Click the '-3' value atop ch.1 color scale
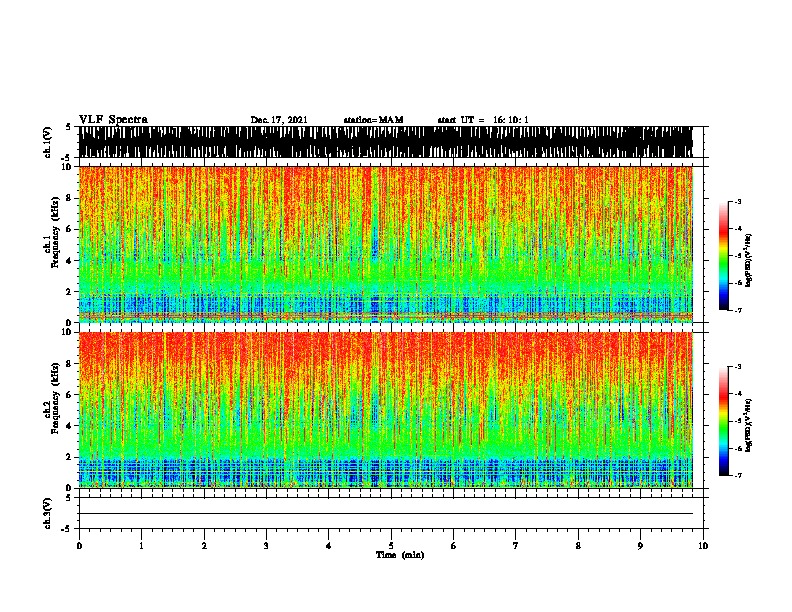The image size is (792, 612). [738, 201]
